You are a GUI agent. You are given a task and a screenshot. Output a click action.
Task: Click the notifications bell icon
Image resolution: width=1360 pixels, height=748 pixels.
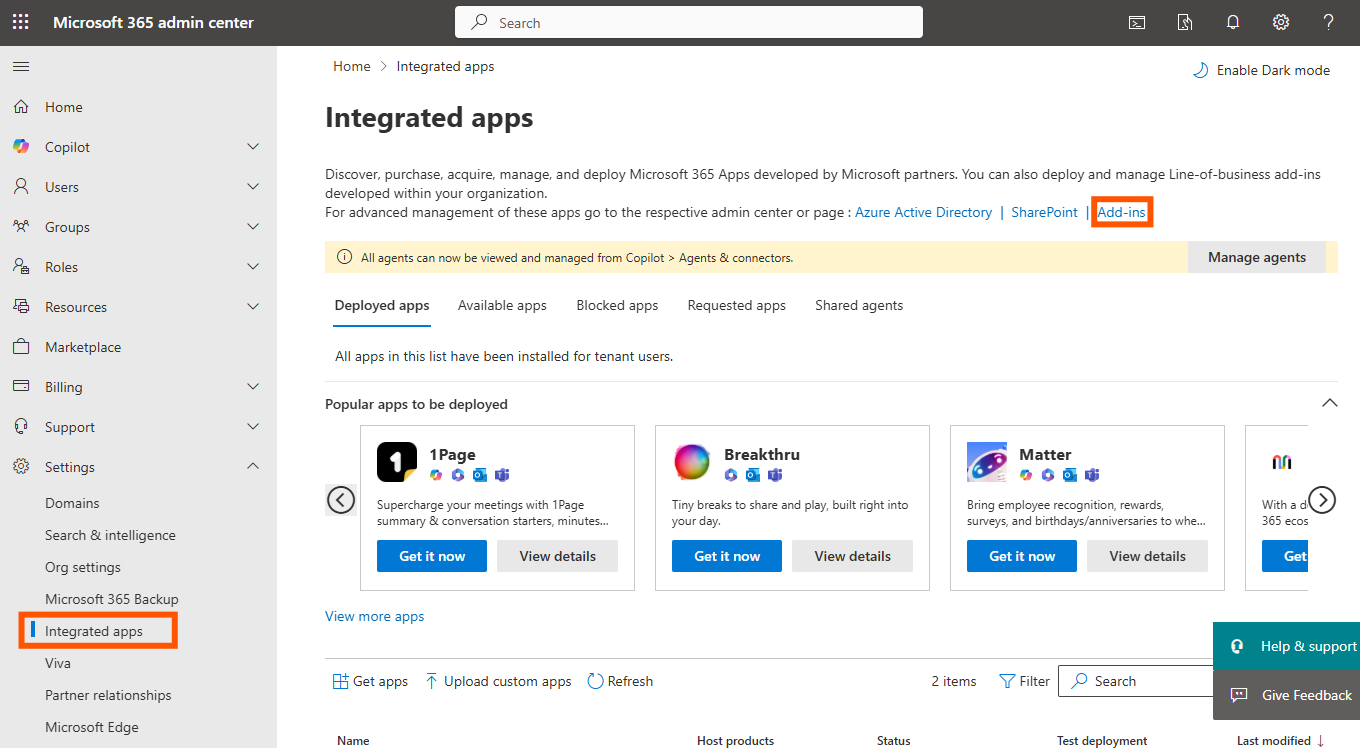(1233, 22)
